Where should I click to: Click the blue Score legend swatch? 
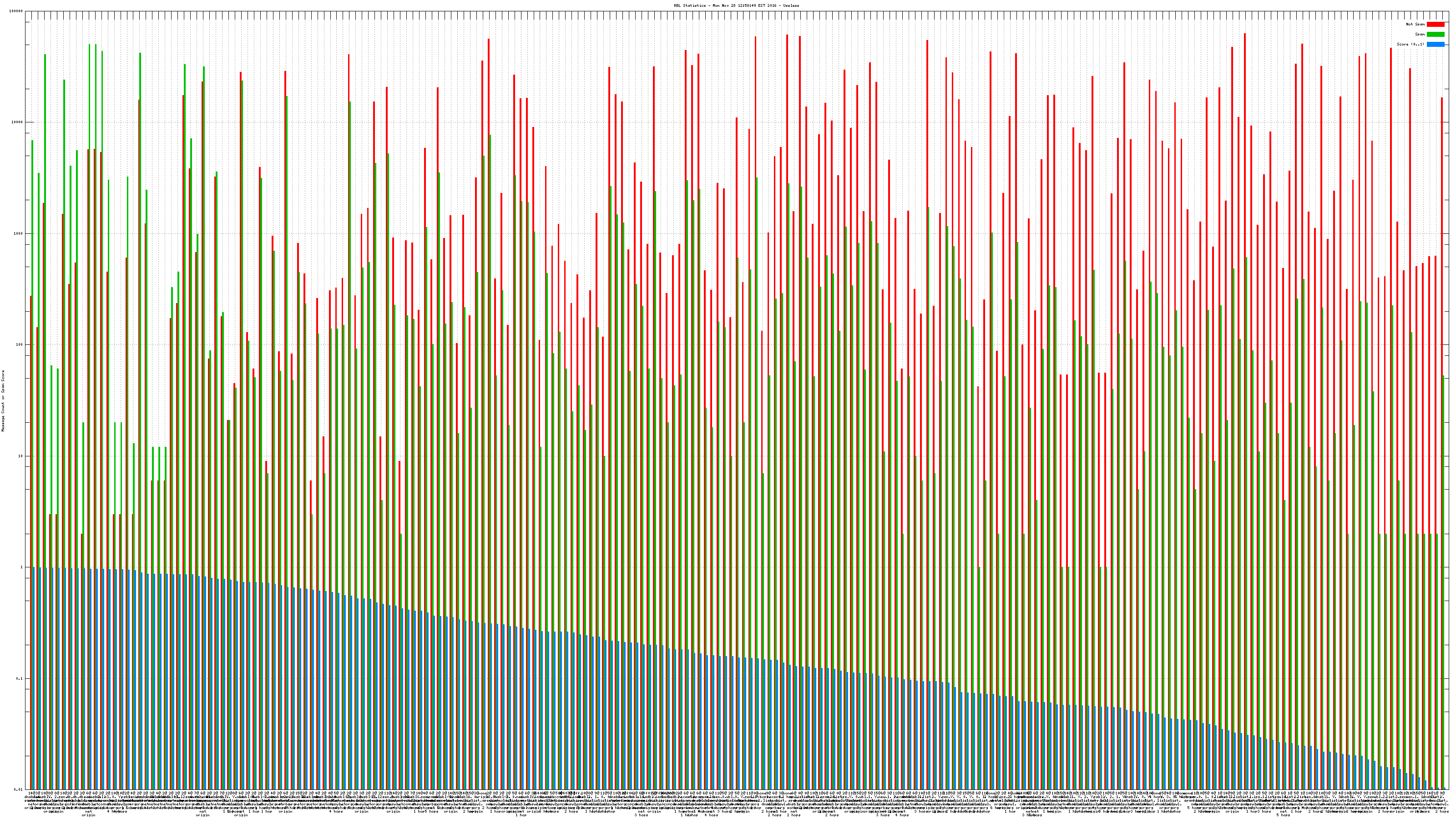coord(1435,44)
